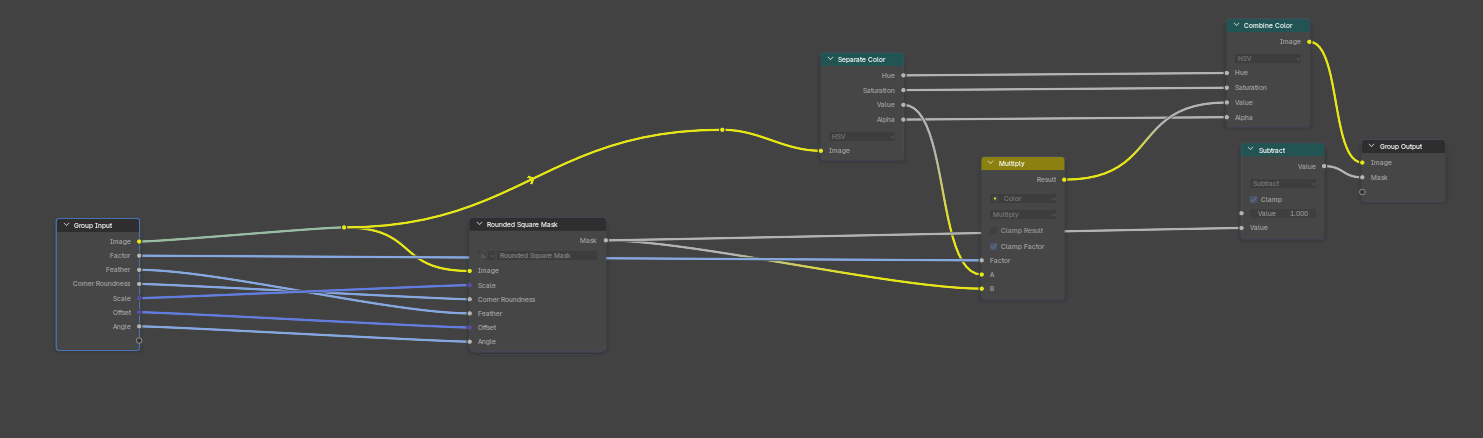The height and width of the screenshot is (438, 1483).
Task: Click the Value 1.000 field
Action: pyautogui.click(x=1283, y=213)
